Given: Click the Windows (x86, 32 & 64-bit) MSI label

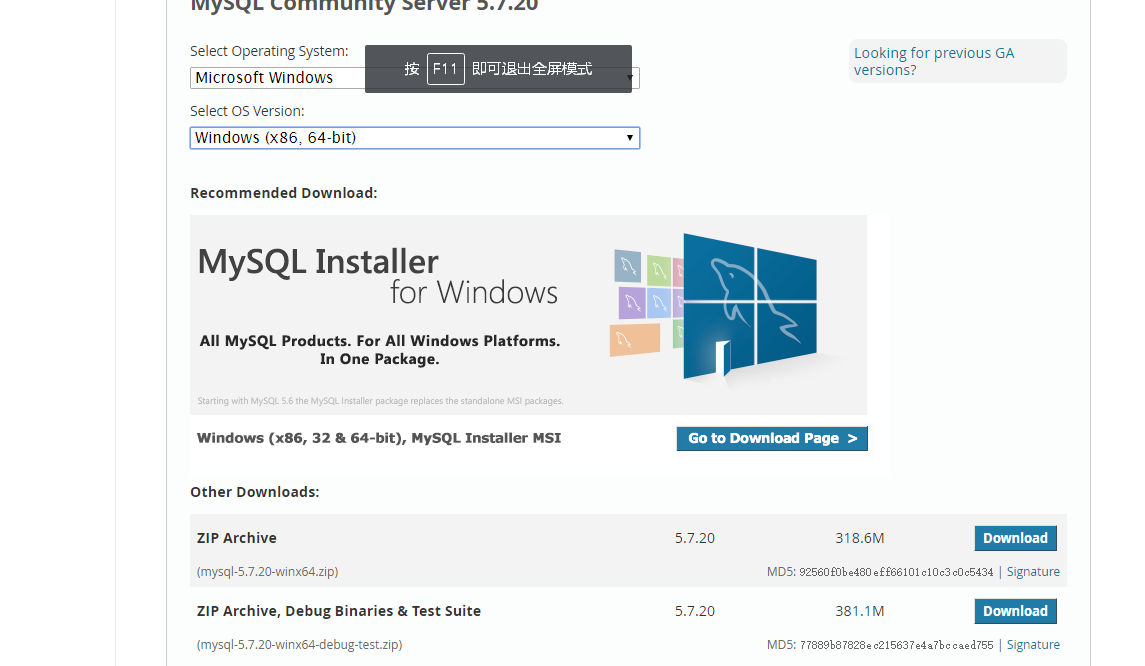Looking at the screenshot, I should [379, 438].
